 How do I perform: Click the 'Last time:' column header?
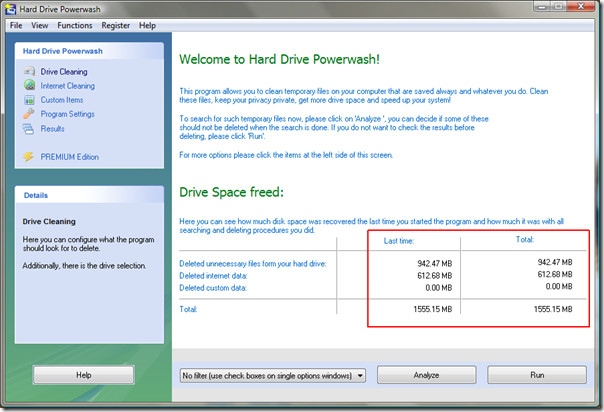click(x=399, y=241)
